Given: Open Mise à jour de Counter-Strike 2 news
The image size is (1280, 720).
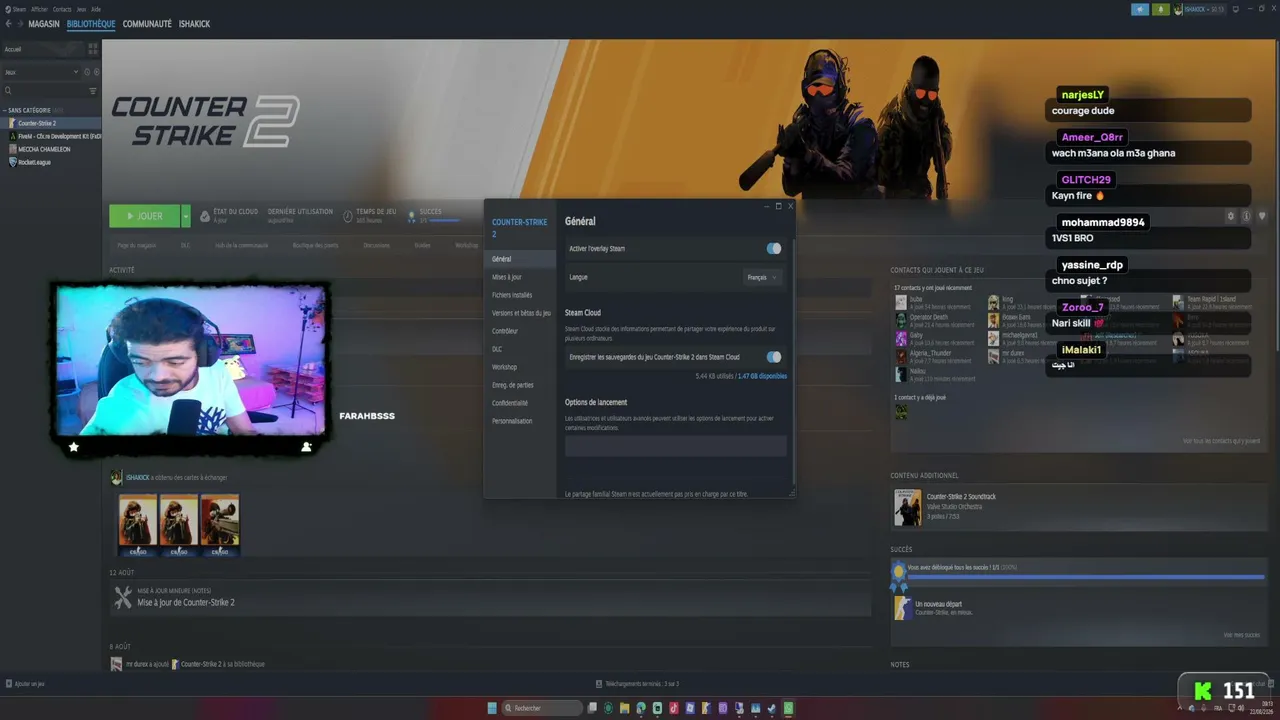Looking at the screenshot, I should [x=186, y=603].
